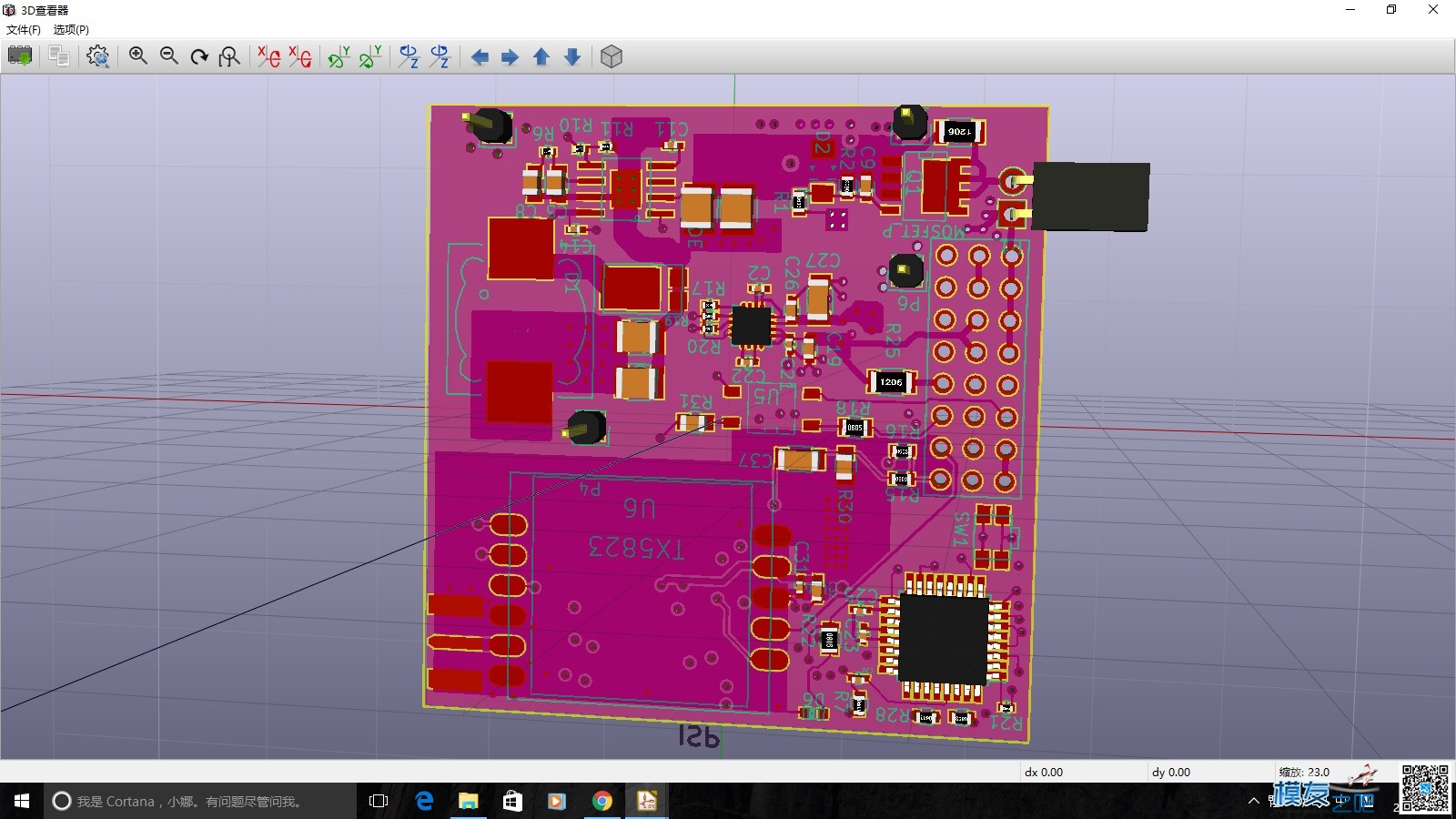Click the 缩放: 23.0 zoom status

[x=1304, y=772]
